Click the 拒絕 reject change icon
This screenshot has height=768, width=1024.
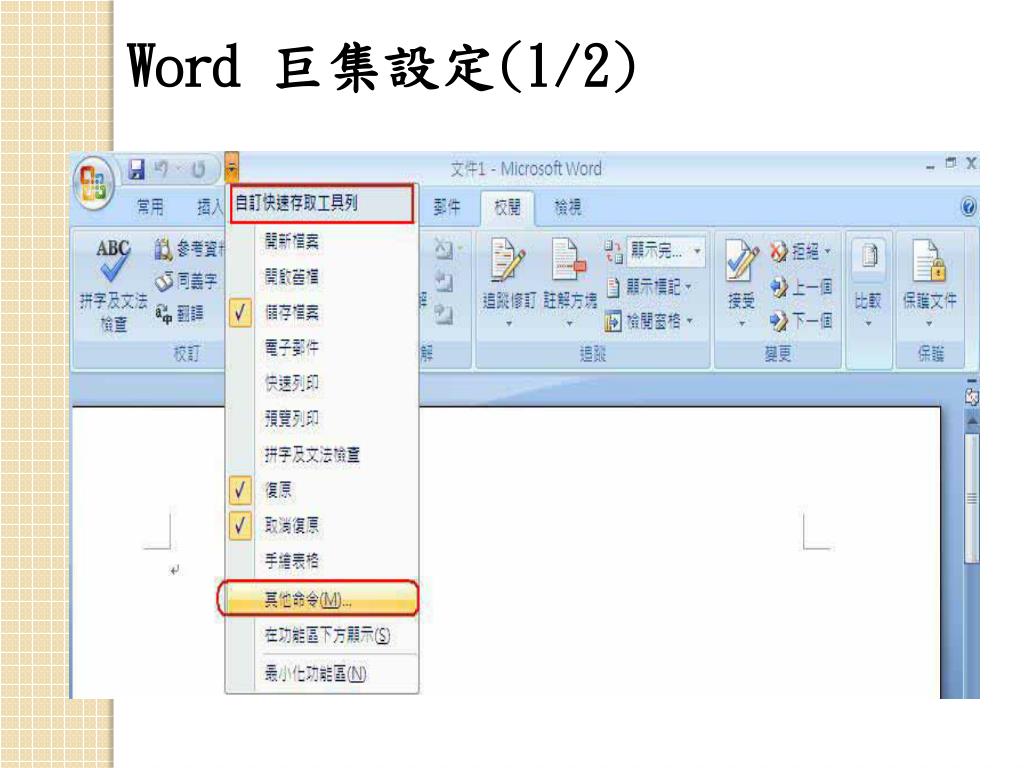[778, 251]
